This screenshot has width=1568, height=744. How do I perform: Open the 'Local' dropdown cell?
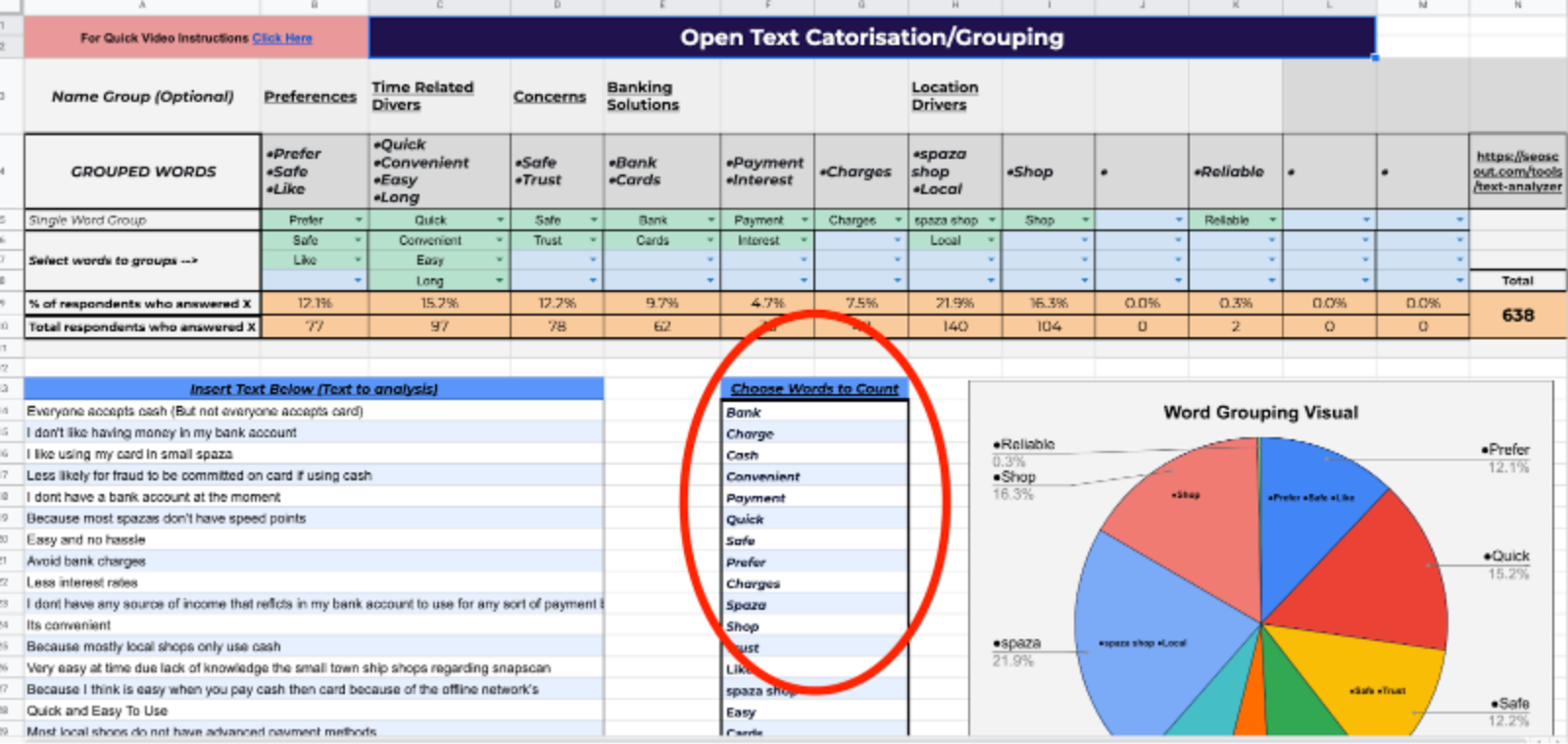[955, 240]
